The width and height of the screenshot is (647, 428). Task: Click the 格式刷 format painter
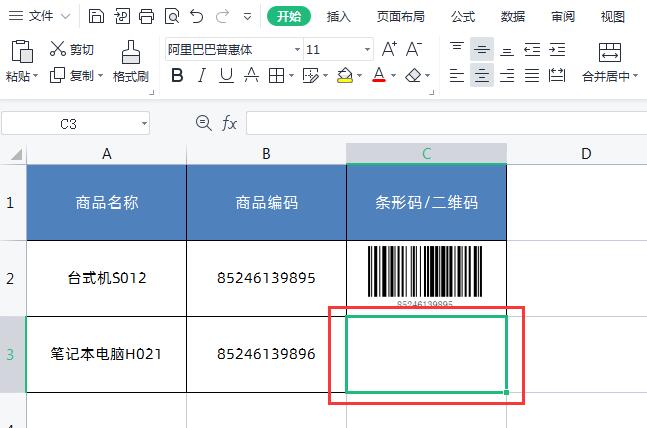[x=131, y=62]
